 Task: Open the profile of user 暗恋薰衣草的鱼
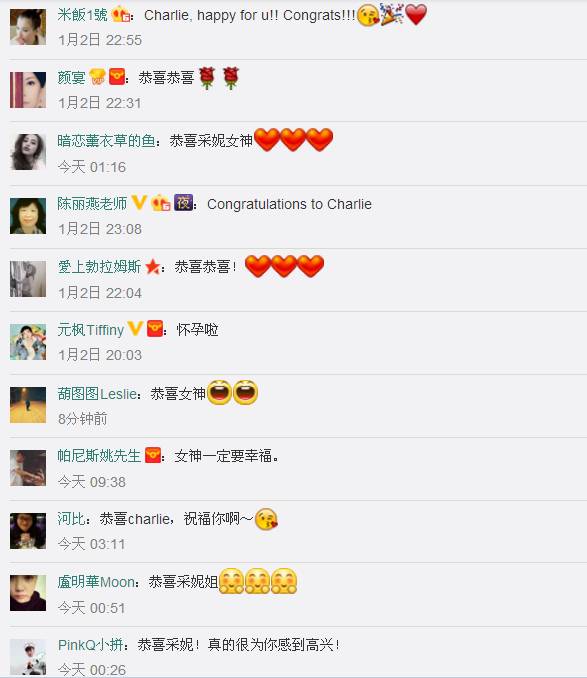(x=106, y=141)
